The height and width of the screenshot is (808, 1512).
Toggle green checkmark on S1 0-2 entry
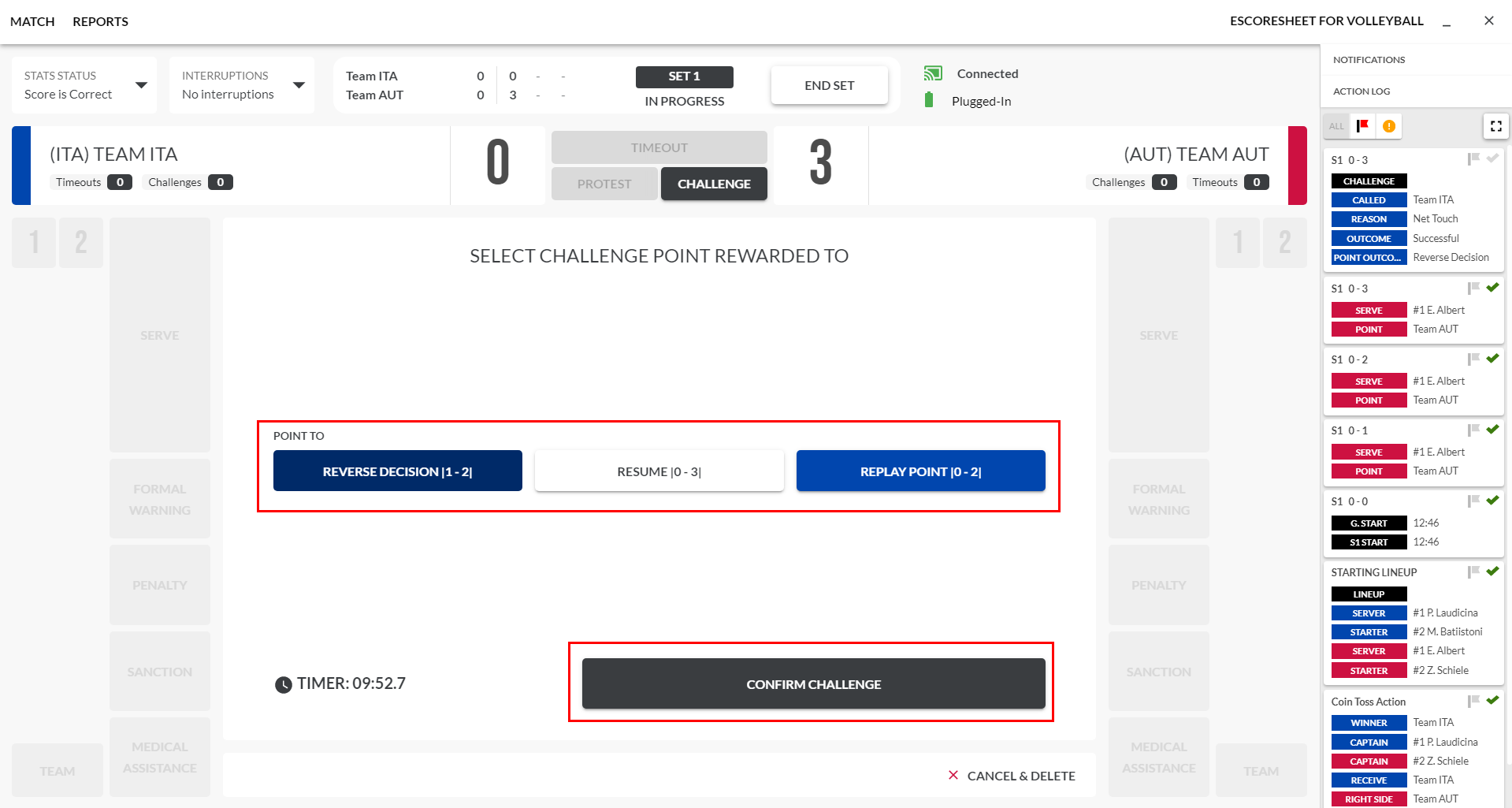pos(1492,359)
